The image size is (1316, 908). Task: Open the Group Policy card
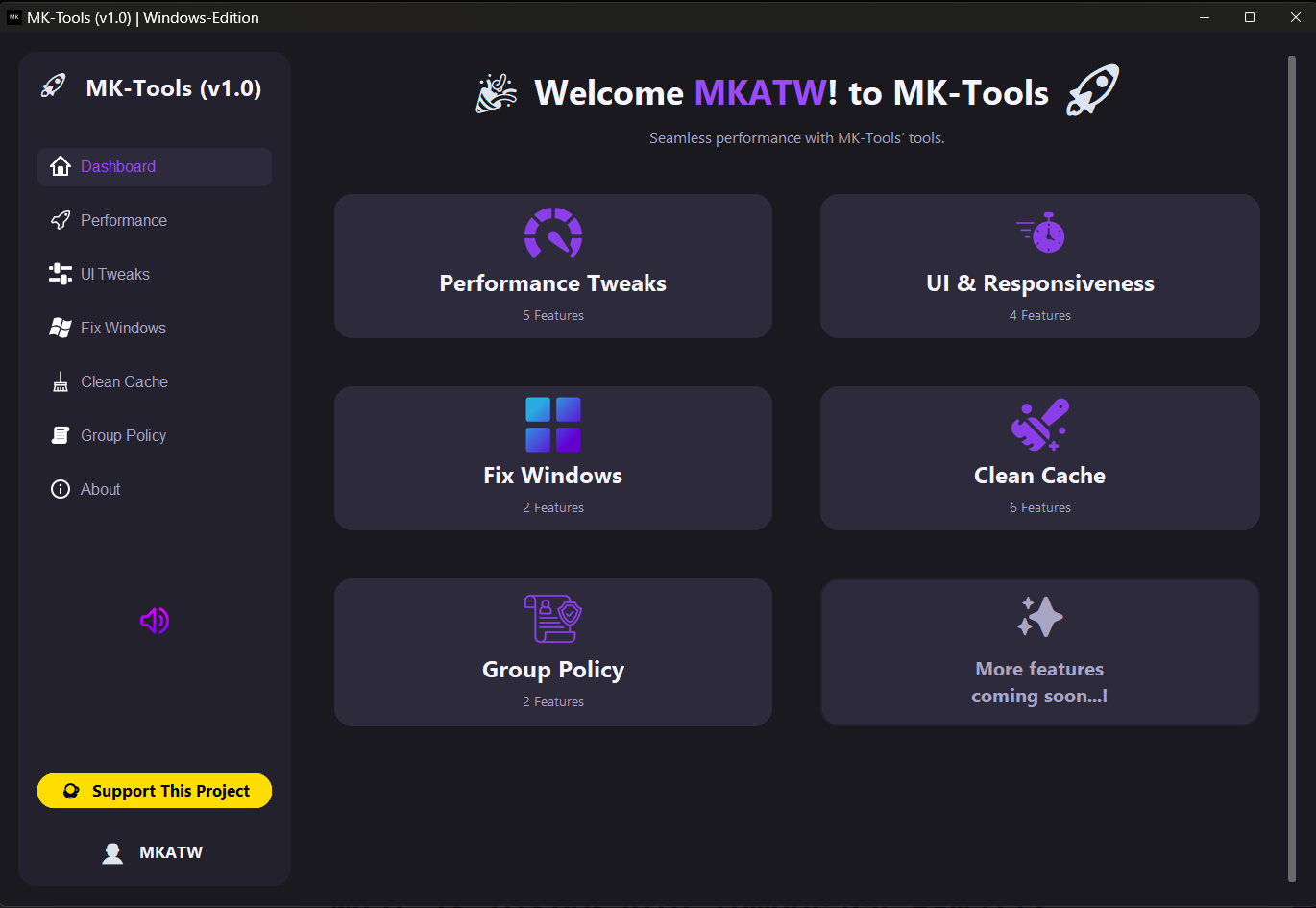pyautogui.click(x=552, y=652)
